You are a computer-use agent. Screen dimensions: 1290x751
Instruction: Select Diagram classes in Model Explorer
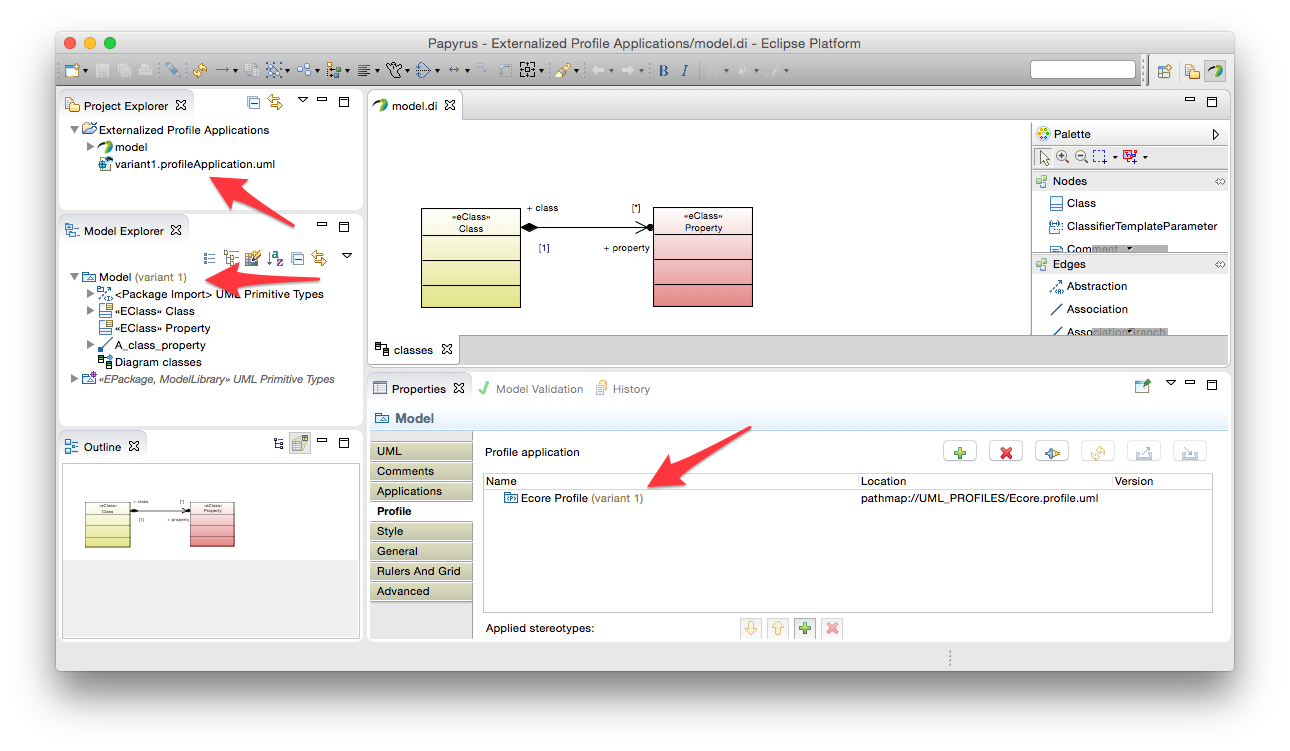point(158,362)
